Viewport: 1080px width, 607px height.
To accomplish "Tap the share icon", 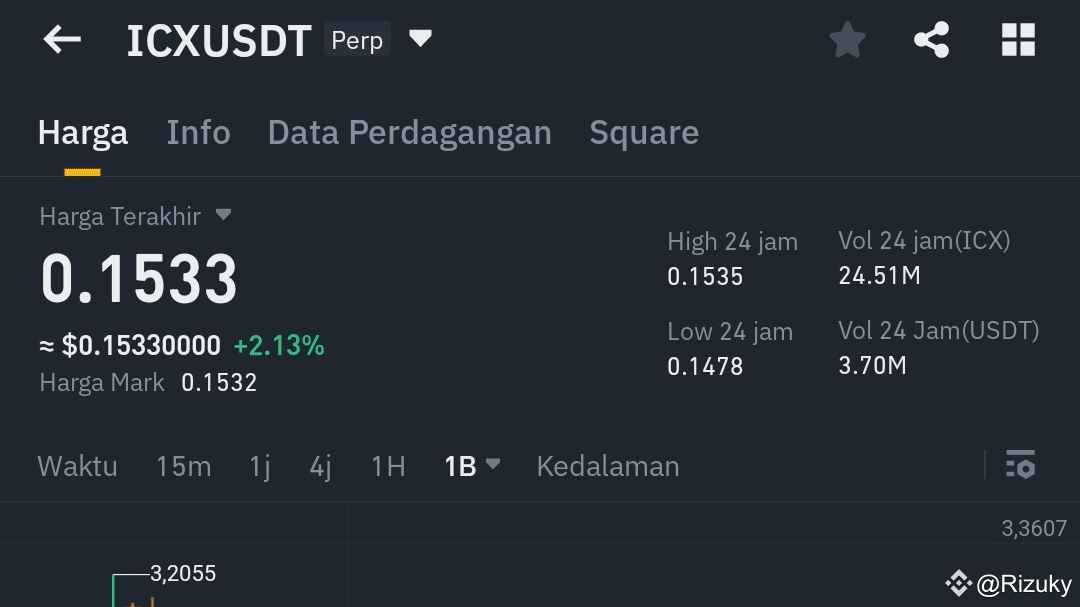I will click(931, 40).
